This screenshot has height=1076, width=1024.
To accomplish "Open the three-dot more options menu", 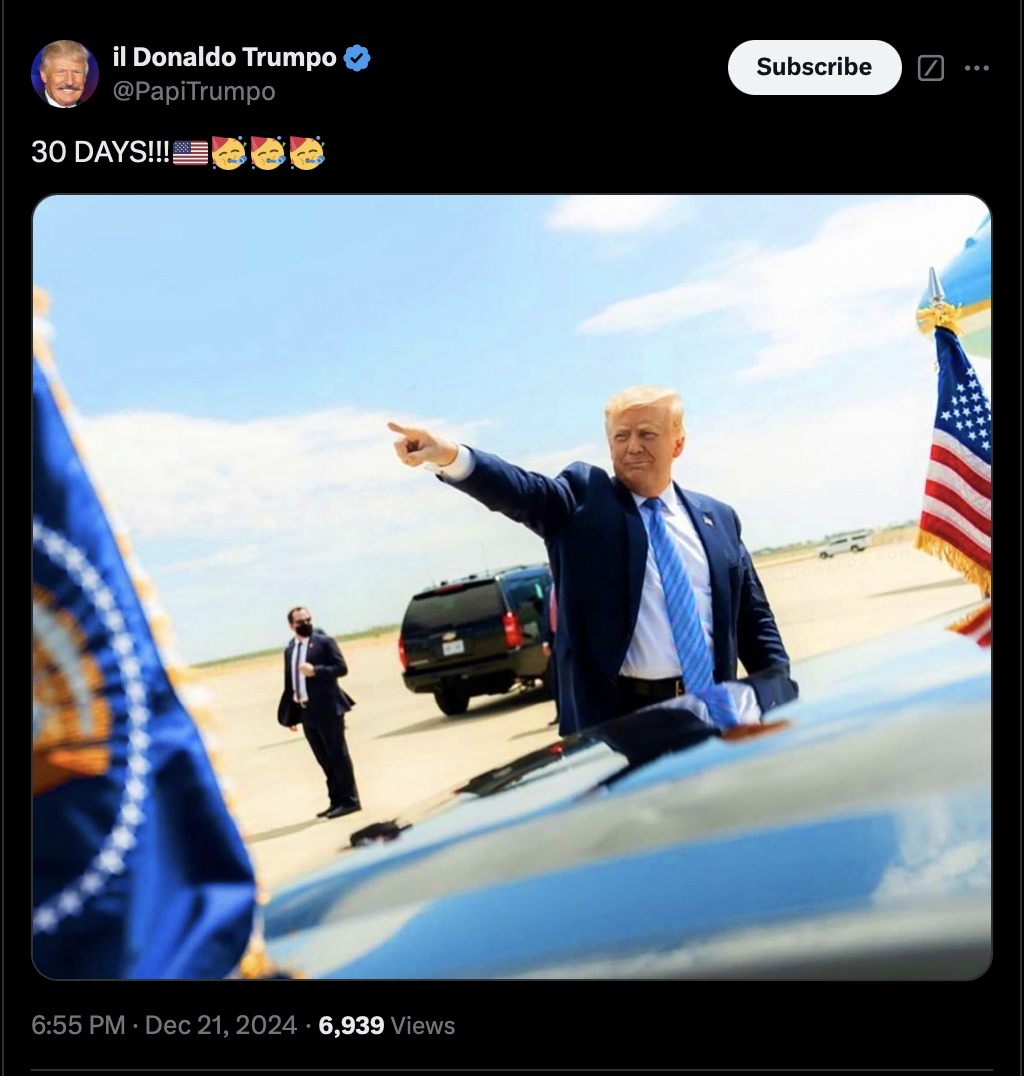I will [977, 68].
